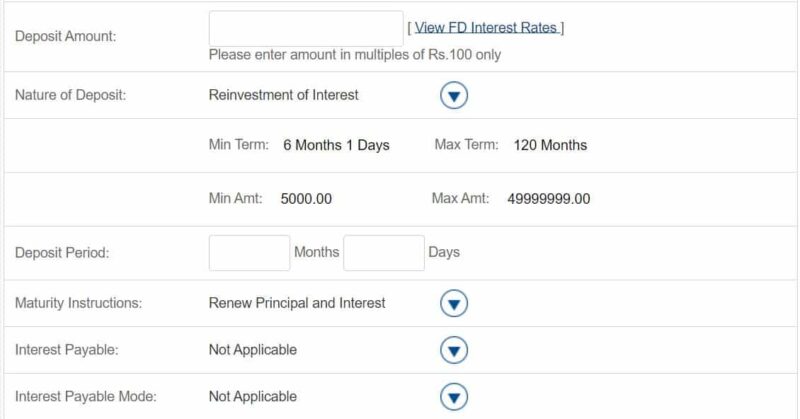Image resolution: width=800 pixels, height=419 pixels.
Task: Expand the Interest Payable Mode dropdown arrow
Action: [x=454, y=397]
